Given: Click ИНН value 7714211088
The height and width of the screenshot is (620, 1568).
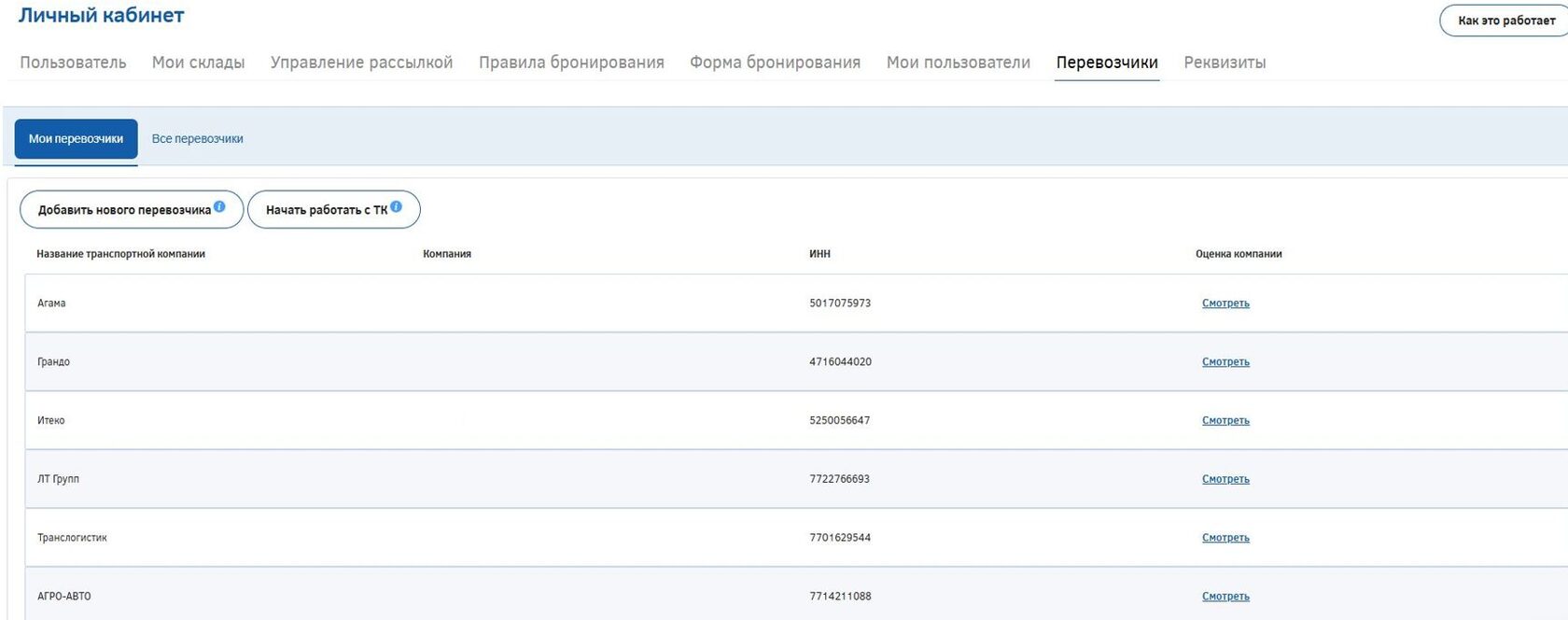Looking at the screenshot, I should point(840,597).
